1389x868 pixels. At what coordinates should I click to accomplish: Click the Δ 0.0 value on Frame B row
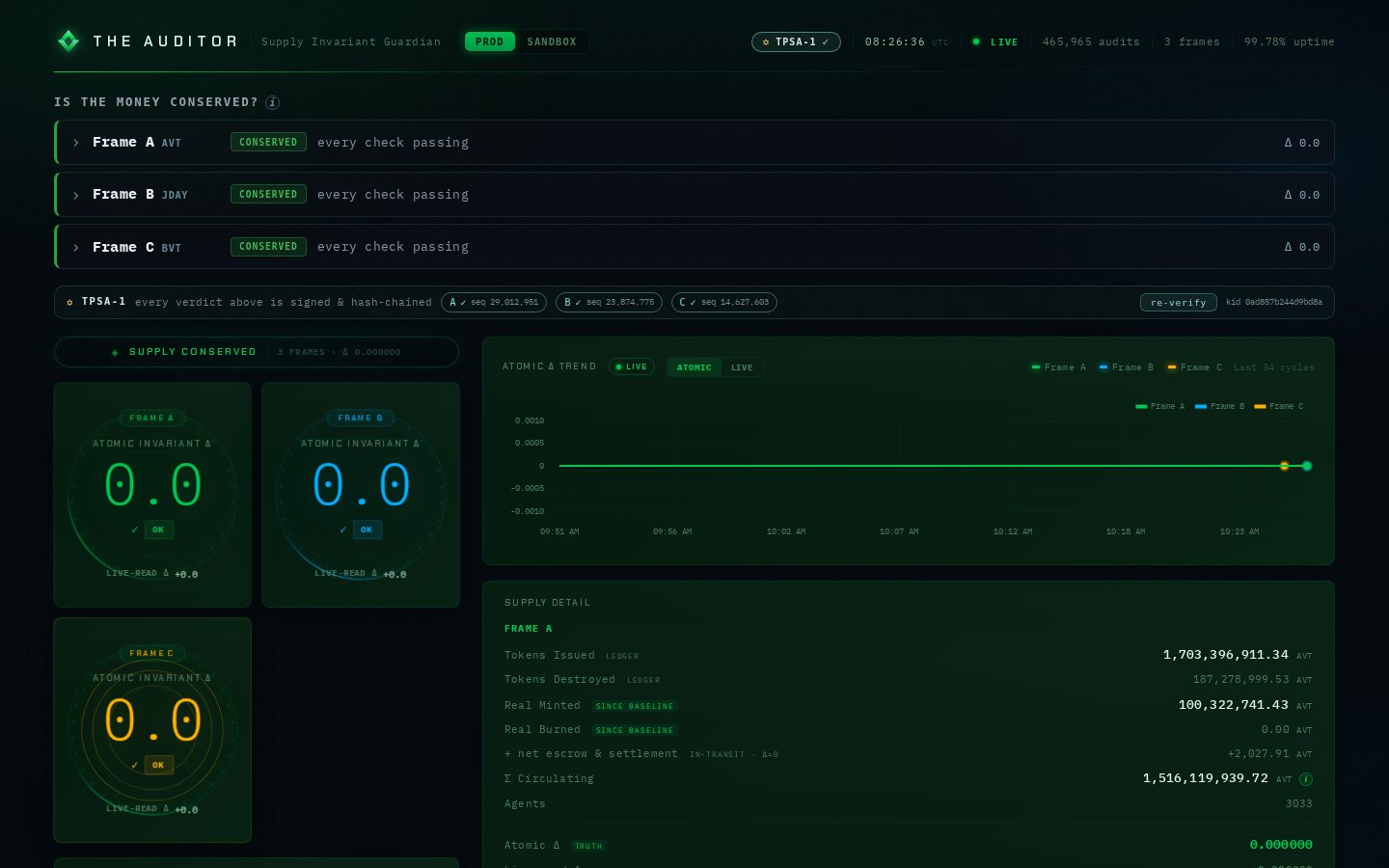1301,195
